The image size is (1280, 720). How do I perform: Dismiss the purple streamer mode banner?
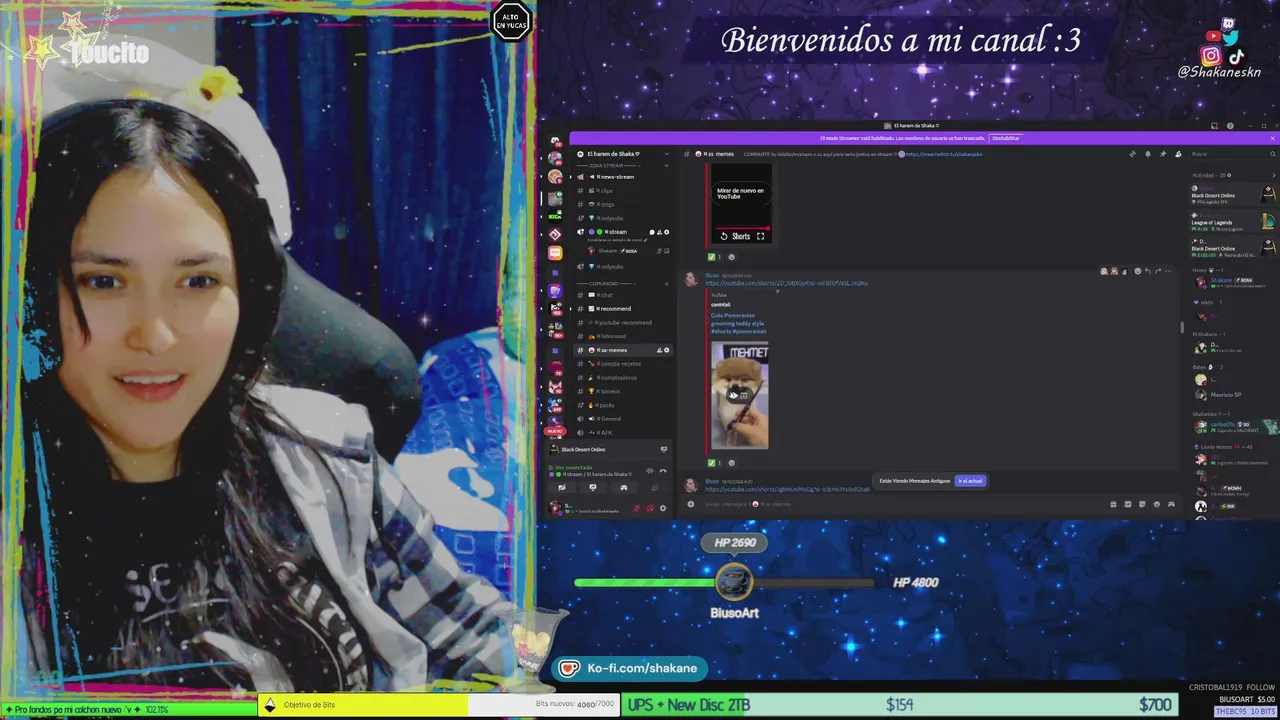pos(1272,138)
